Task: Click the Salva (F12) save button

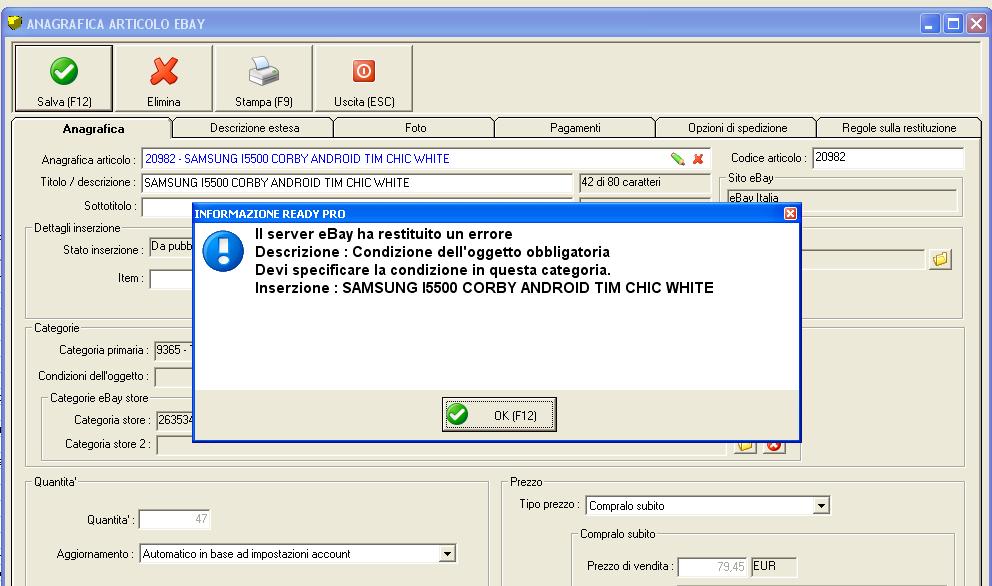Action: (63, 78)
